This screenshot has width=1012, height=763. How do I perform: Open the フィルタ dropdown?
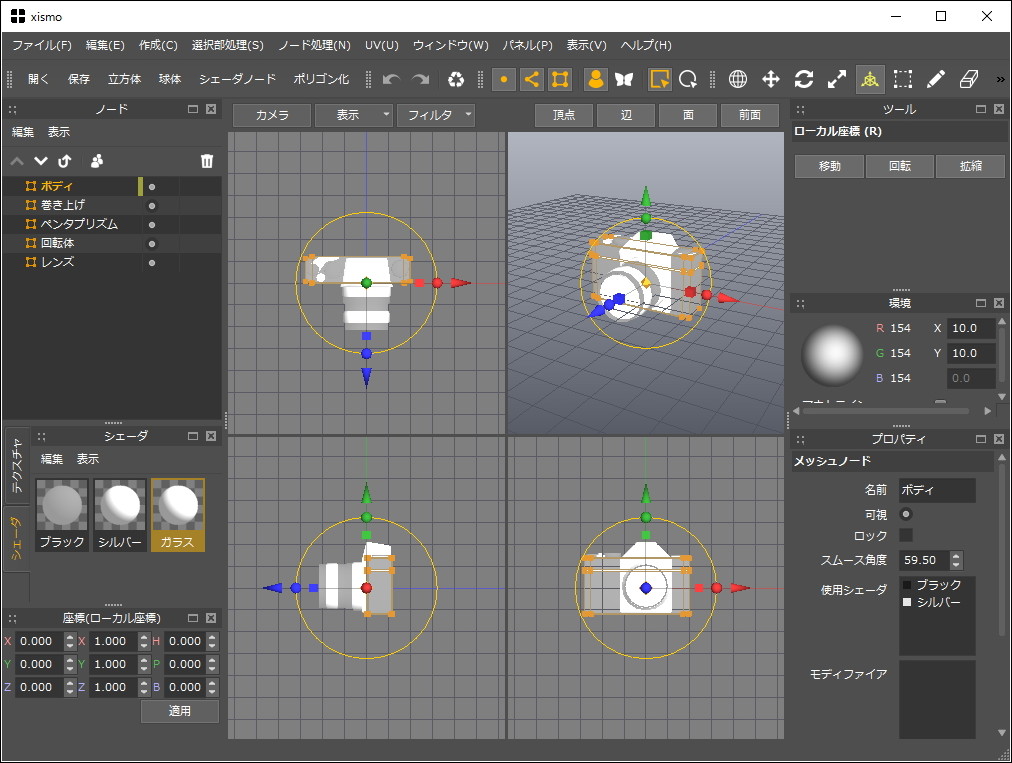tap(436, 115)
